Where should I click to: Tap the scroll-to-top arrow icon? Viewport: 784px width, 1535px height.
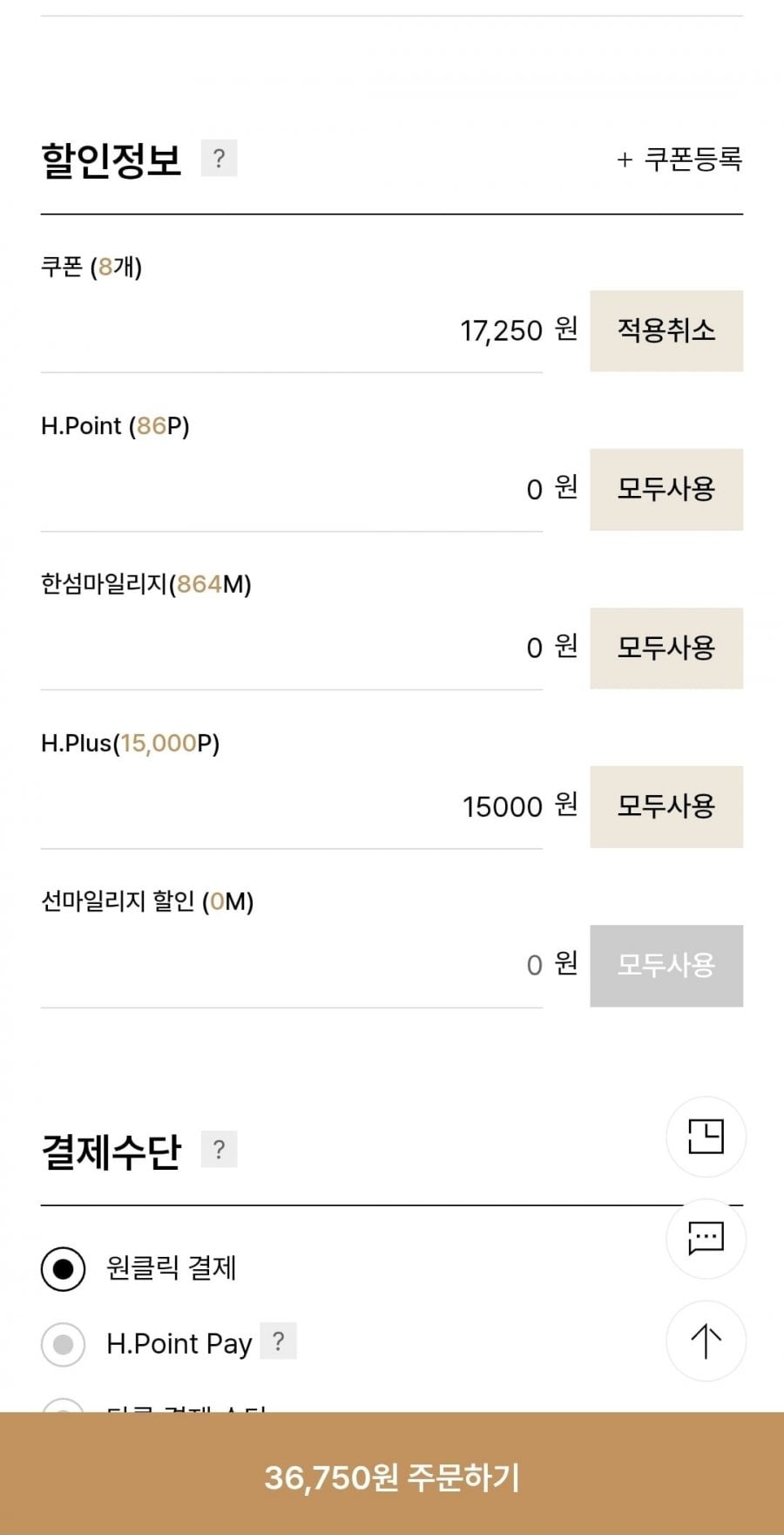(x=706, y=1341)
